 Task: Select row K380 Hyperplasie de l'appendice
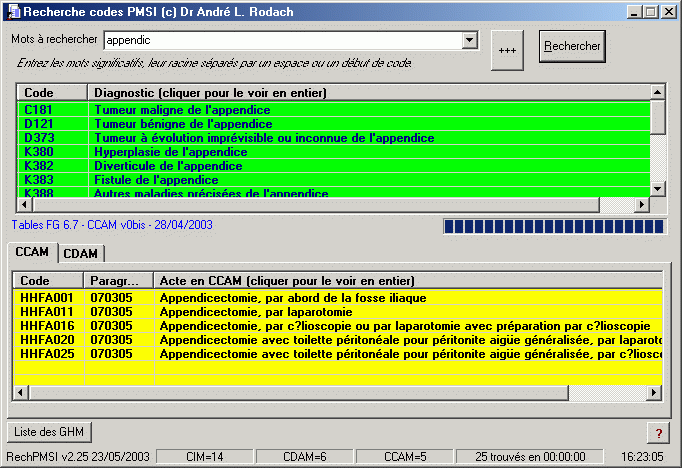334,152
